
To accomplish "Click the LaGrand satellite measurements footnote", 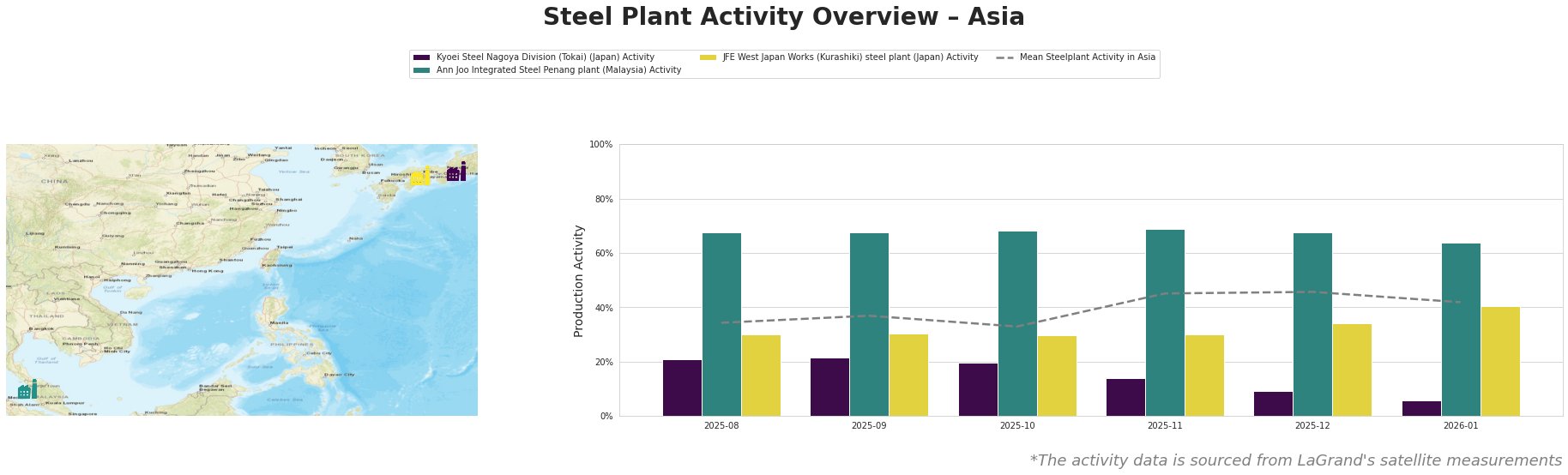I will coord(1295,460).
